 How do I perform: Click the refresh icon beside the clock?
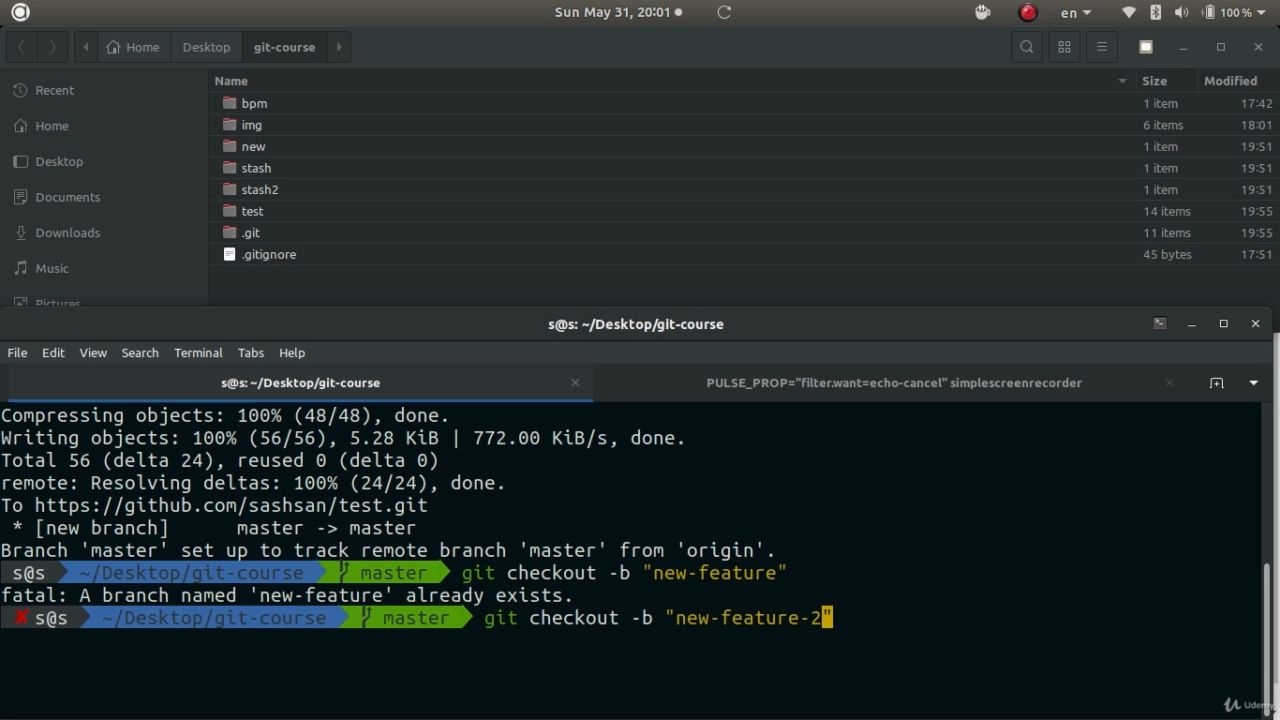point(724,12)
